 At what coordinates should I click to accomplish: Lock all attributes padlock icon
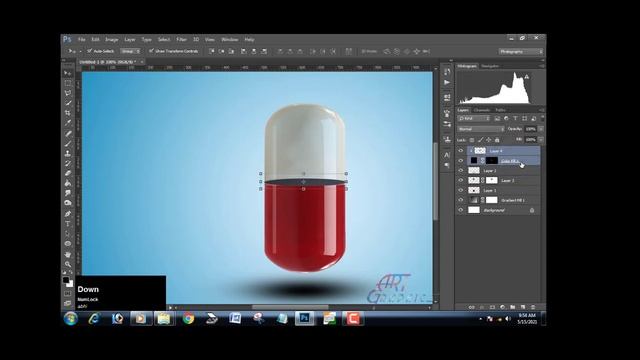[x=497, y=140]
